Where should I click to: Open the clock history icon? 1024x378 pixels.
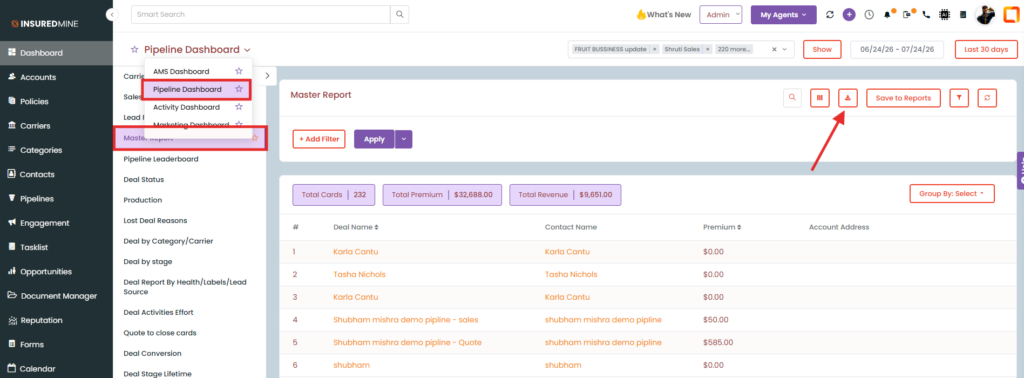[869, 14]
